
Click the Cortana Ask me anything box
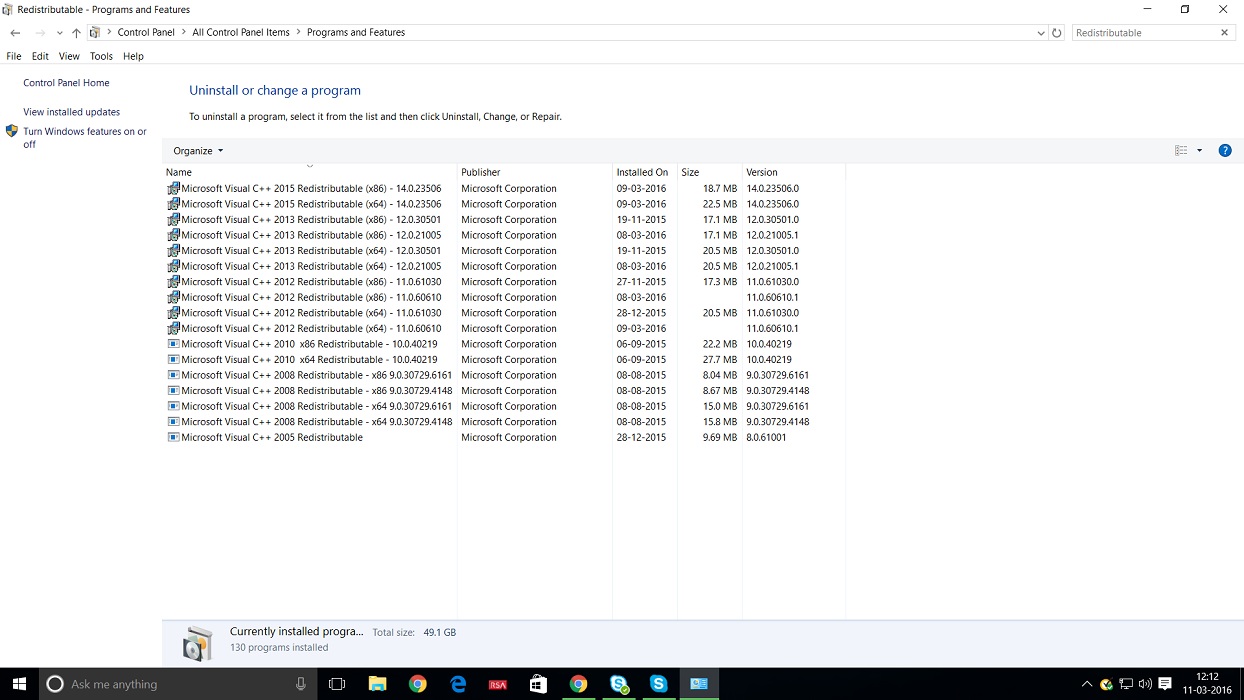(x=179, y=684)
